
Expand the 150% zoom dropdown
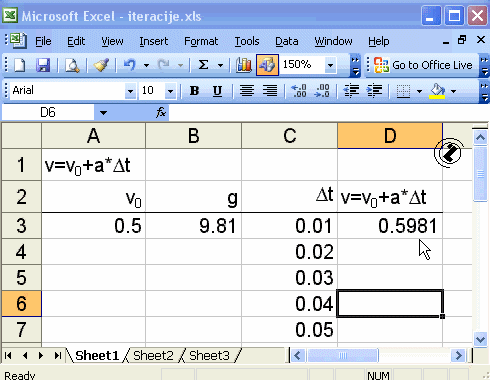(x=330, y=65)
